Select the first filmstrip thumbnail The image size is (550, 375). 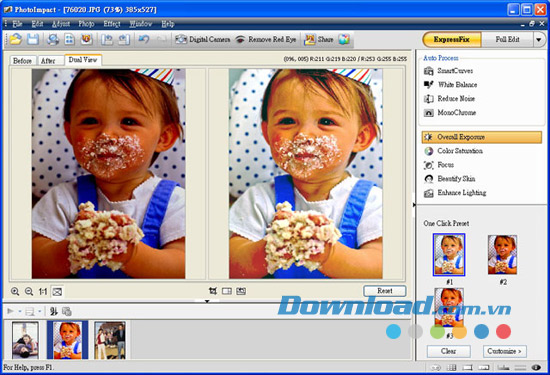[x=25, y=340]
